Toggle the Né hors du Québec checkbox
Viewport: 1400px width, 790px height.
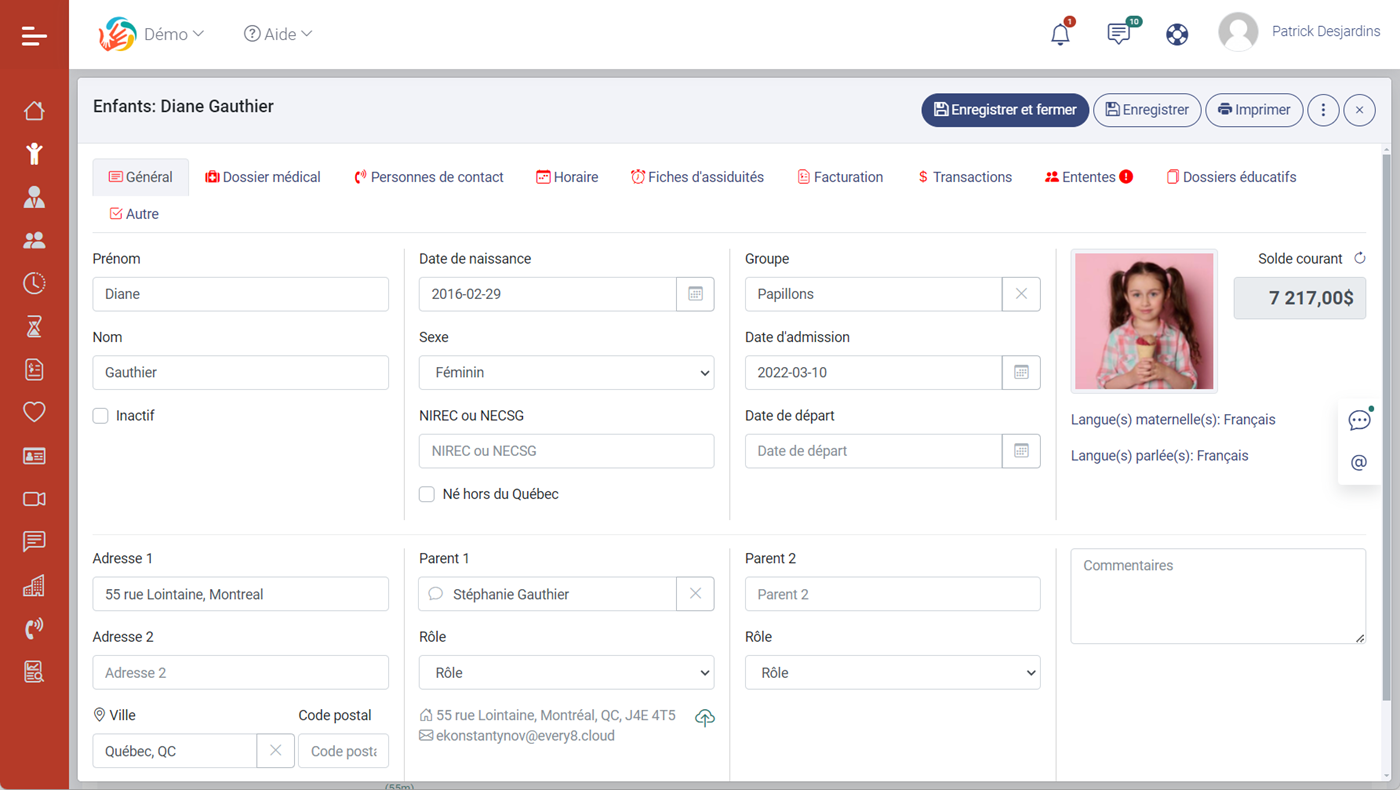coord(427,494)
